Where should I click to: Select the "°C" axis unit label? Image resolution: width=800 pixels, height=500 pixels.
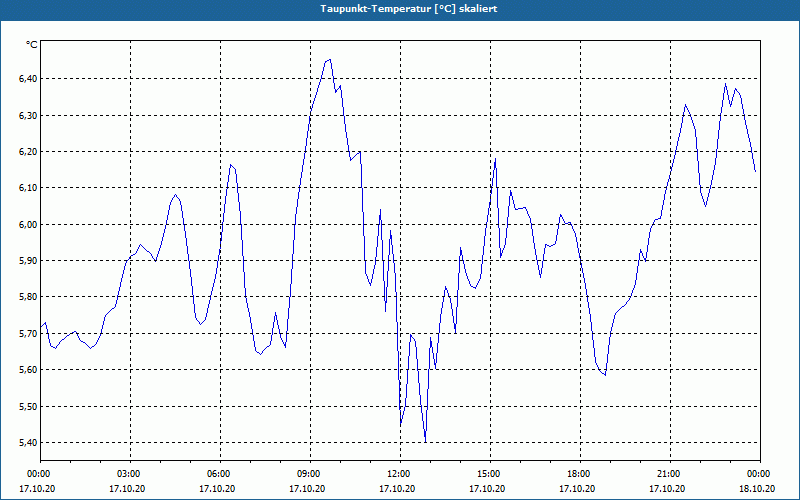coord(32,45)
